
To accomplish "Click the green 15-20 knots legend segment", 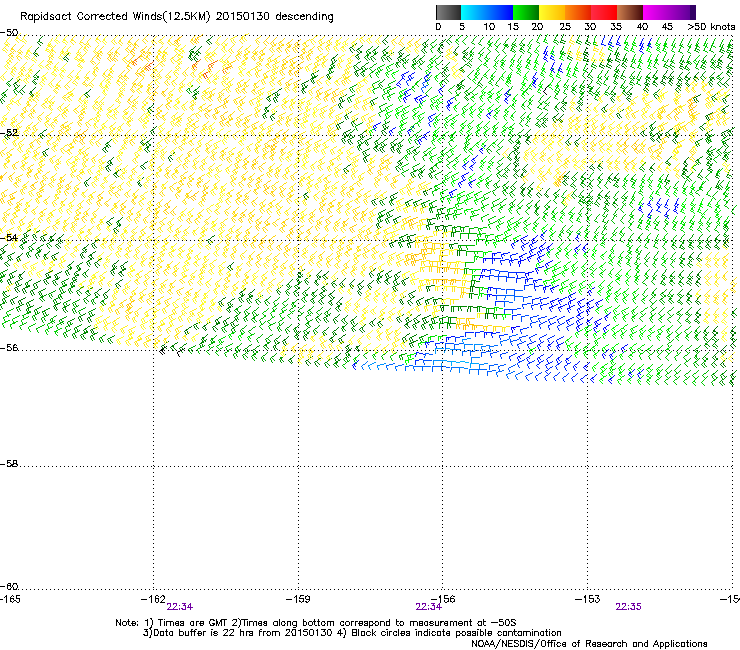I will tap(526, 12).
